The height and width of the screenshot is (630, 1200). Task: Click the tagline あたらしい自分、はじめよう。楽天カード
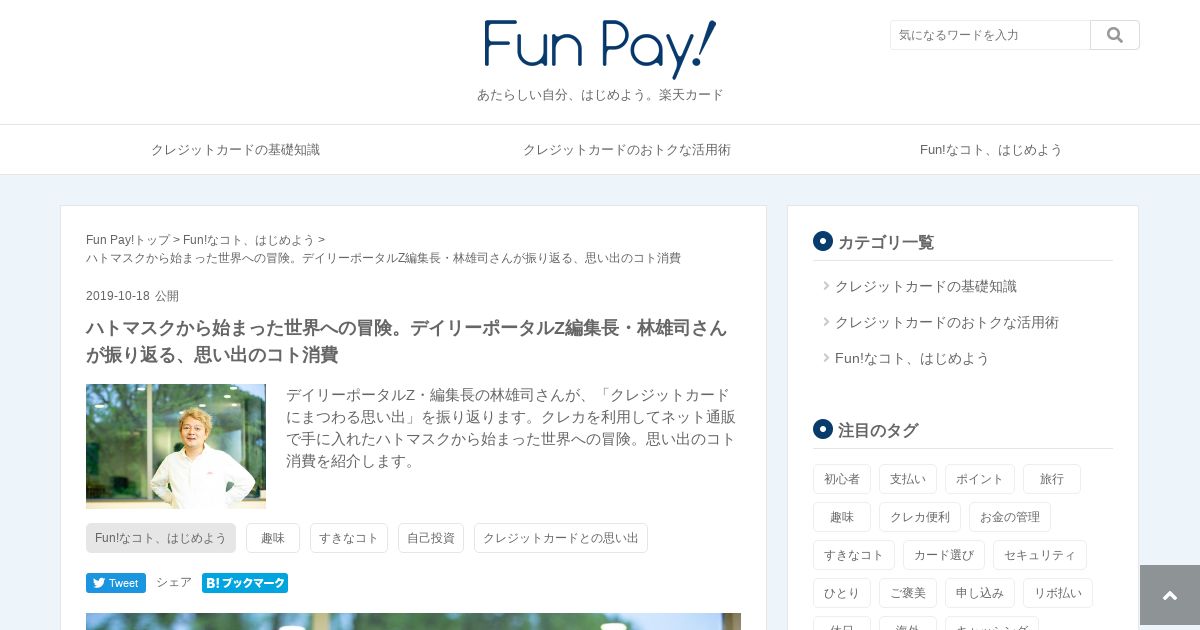600,95
